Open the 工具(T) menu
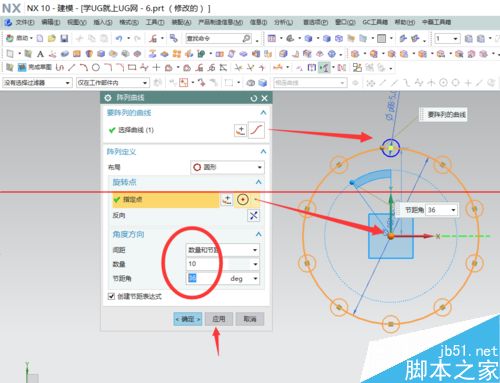The width and height of the screenshot is (500, 383). tap(155, 22)
